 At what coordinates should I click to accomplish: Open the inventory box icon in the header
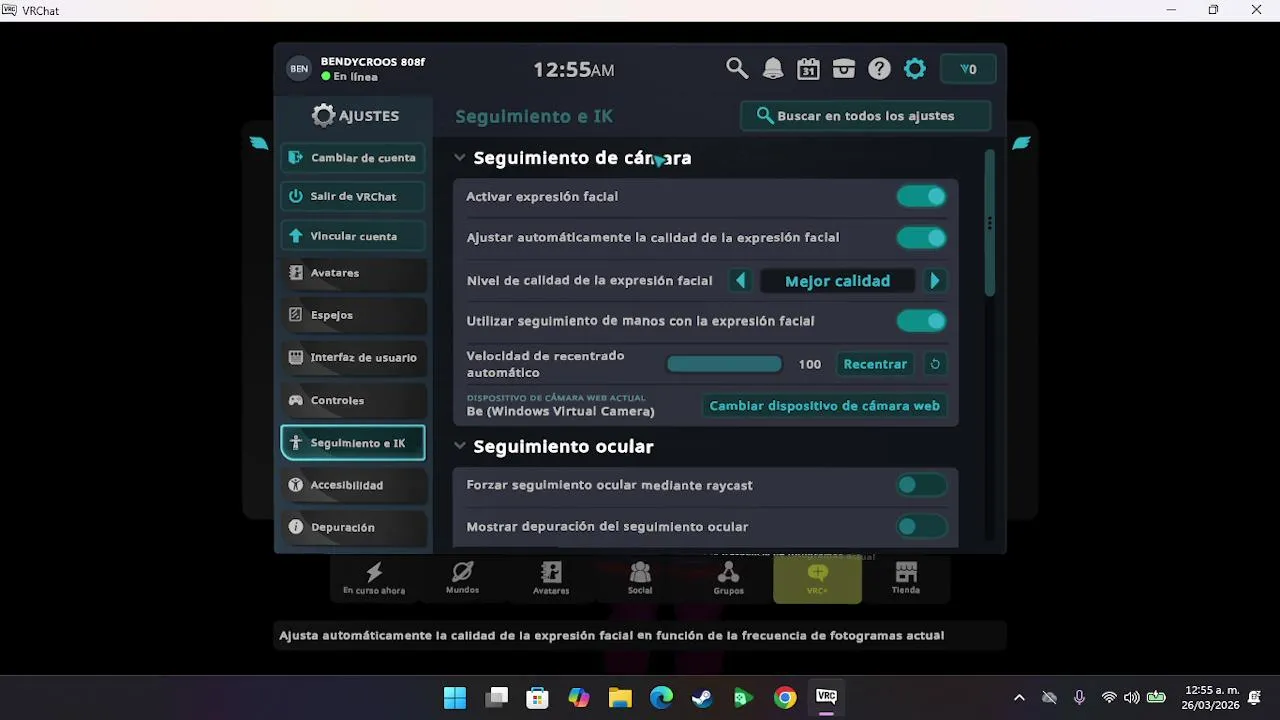click(x=844, y=69)
